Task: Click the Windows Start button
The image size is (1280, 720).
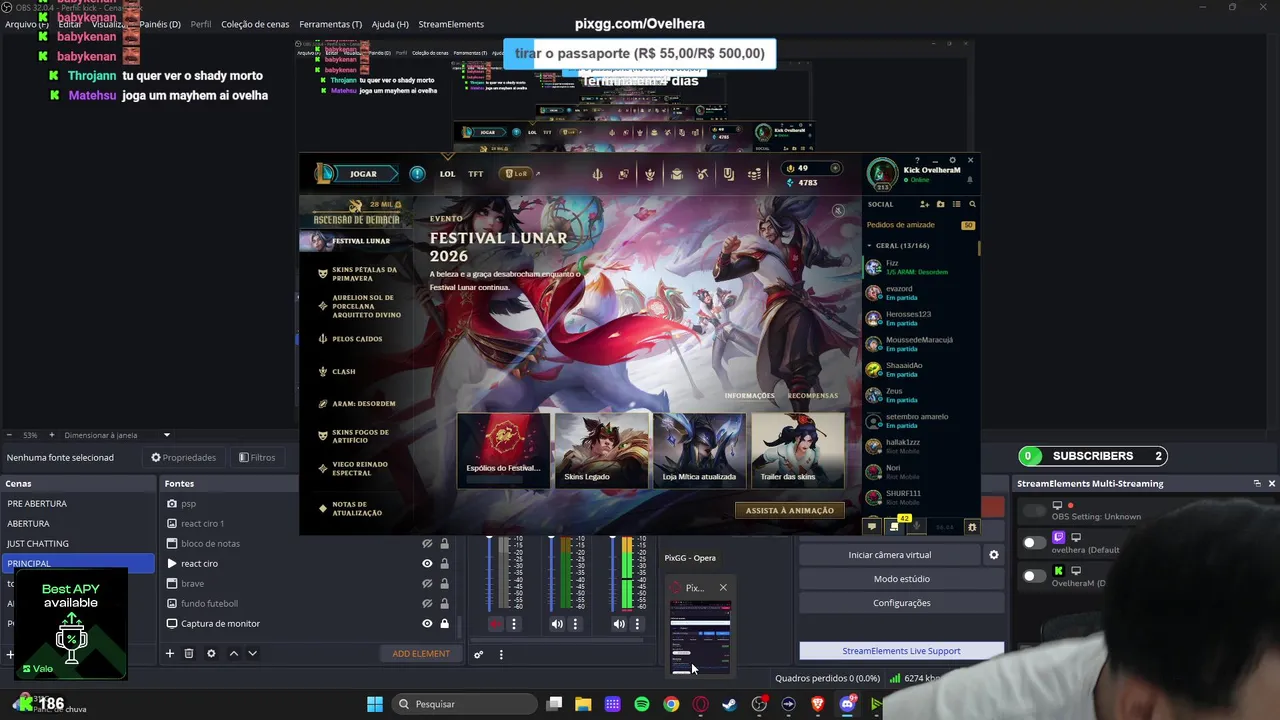Action: [375, 704]
